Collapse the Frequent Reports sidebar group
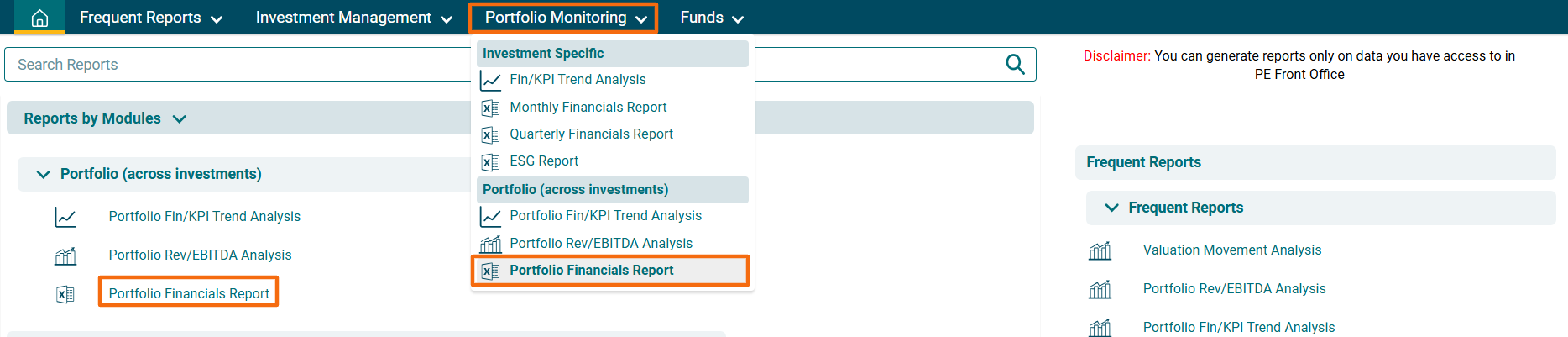The height and width of the screenshot is (337, 1568). 1111,208
